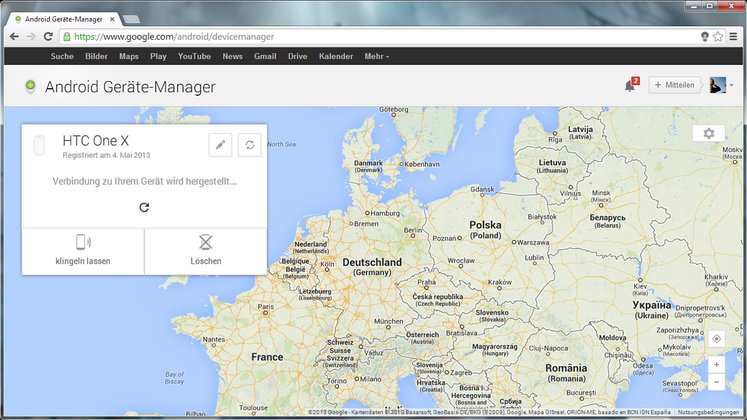Click the Mitteilen share button
Viewport: 747px width, 420px height.
click(x=675, y=85)
